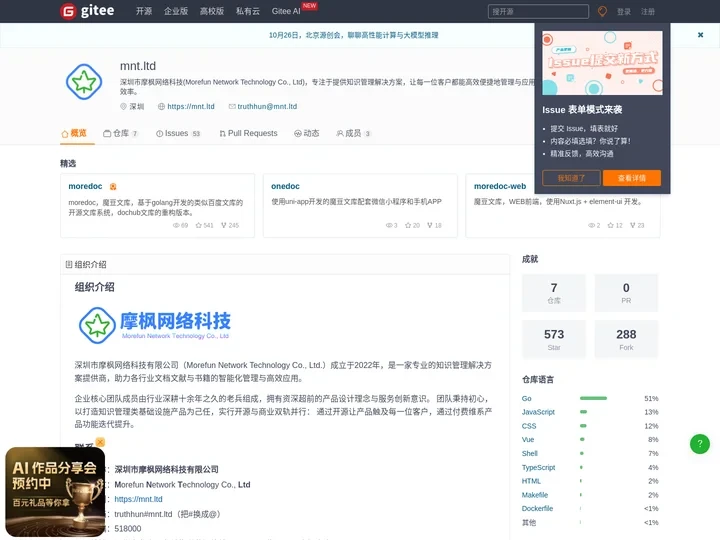720x540 pixels.
Task: Click the truthhun@mnt.ltd email link
Action: coord(267,107)
